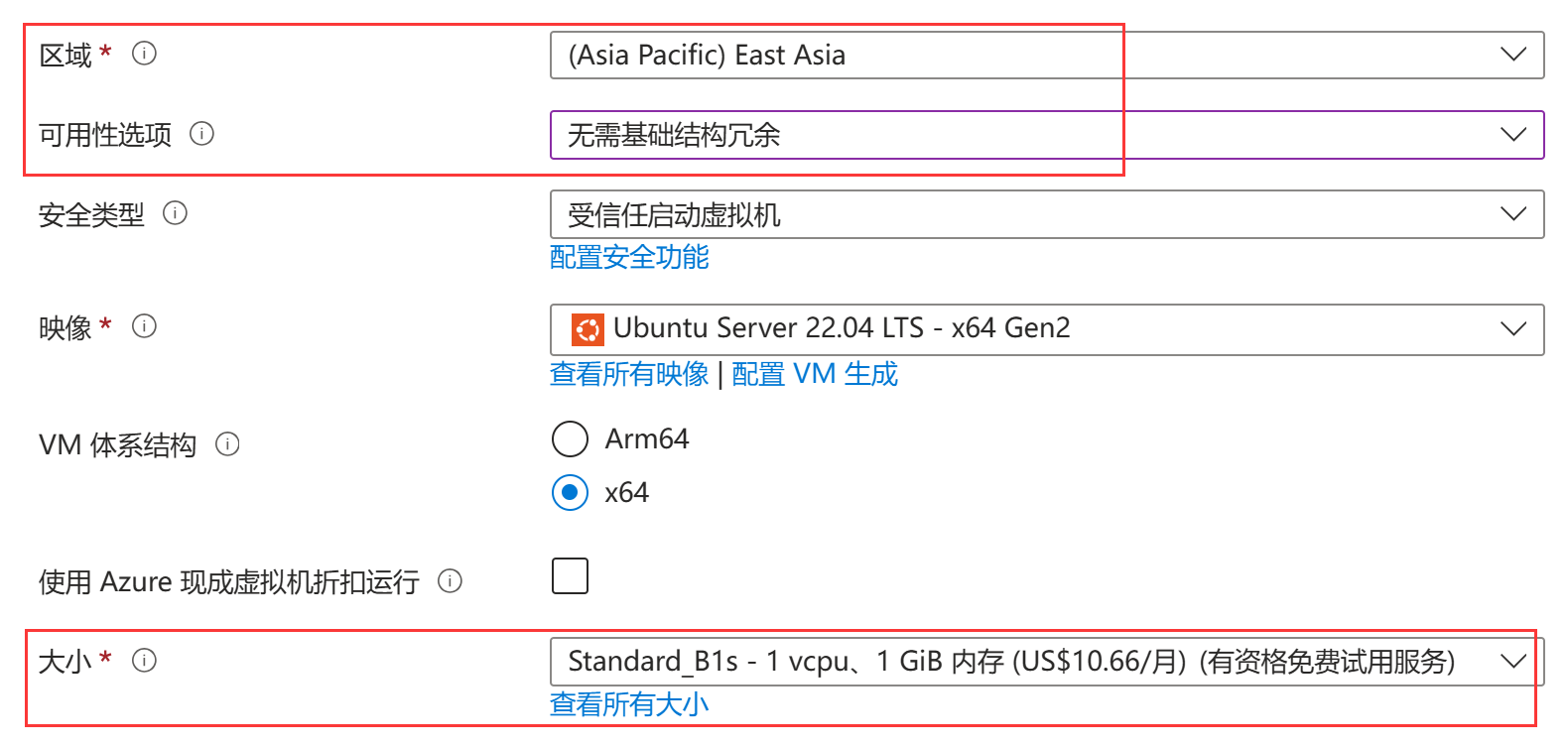Select the x64 architecture radio button
1568x748 pixels.
coord(570,492)
